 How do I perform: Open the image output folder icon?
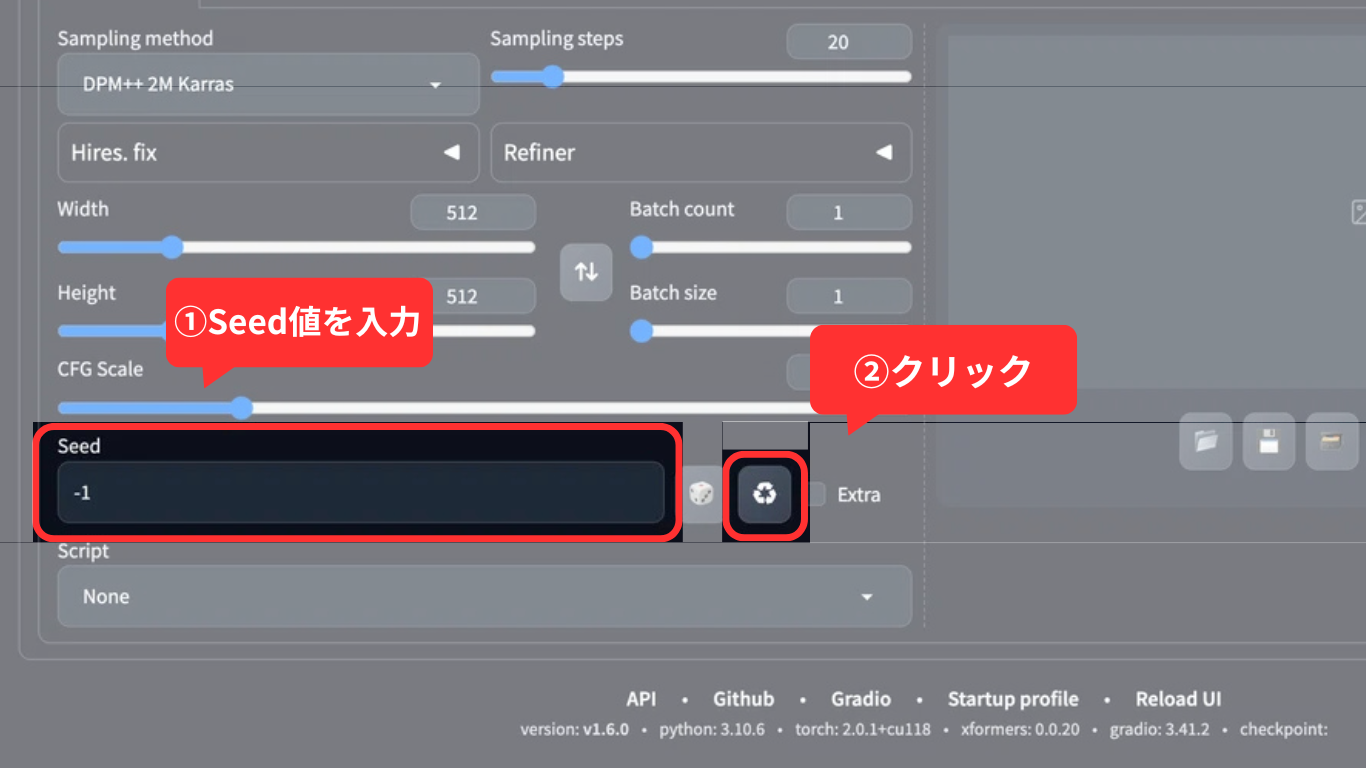(1205, 442)
